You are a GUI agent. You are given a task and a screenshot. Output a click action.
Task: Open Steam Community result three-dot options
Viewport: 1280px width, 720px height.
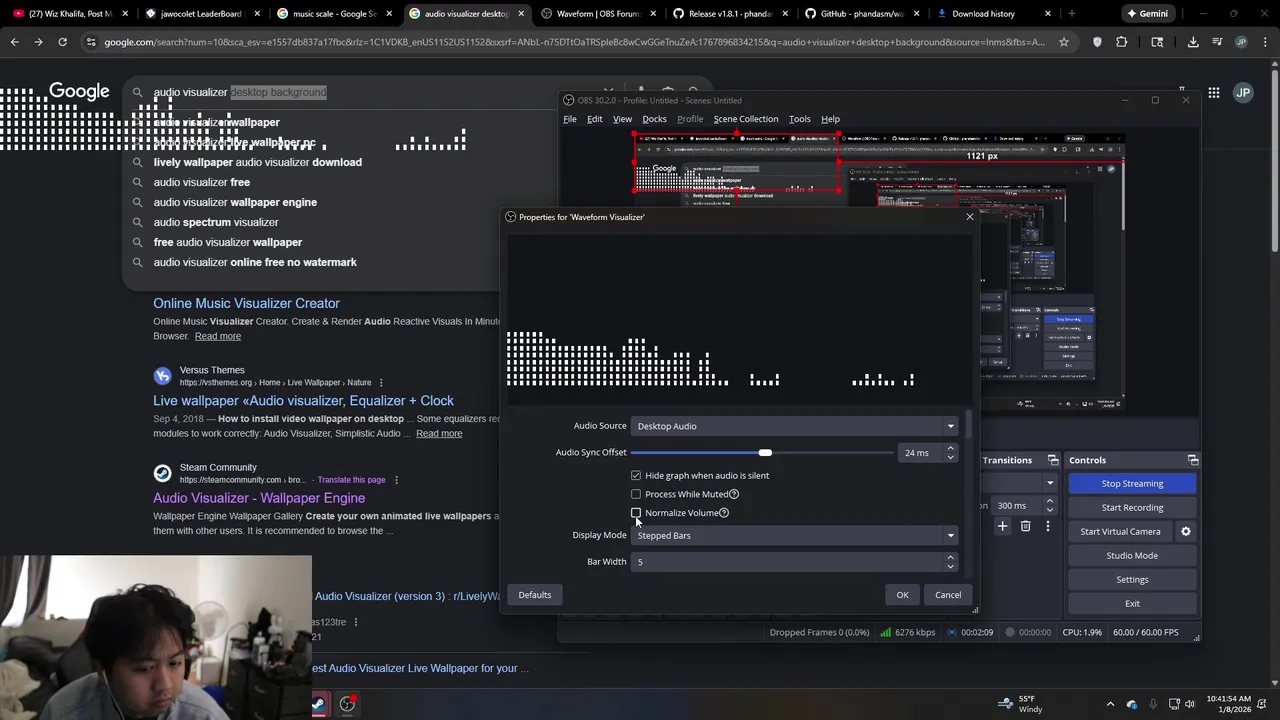[x=396, y=480]
